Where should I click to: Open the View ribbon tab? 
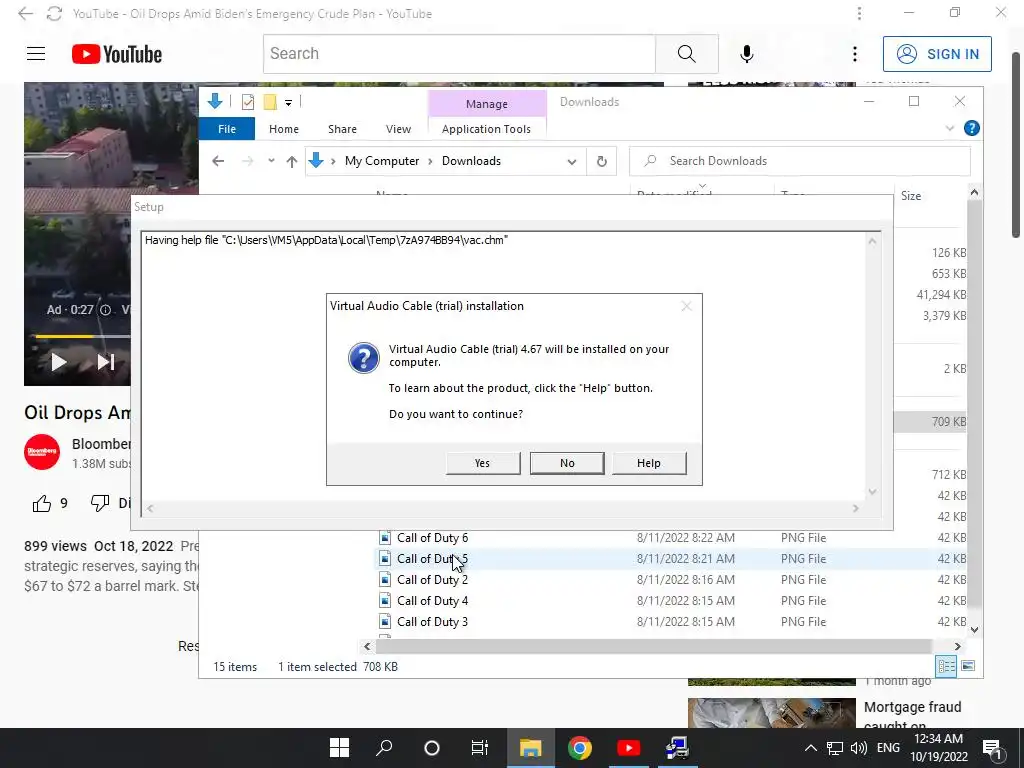pyautogui.click(x=398, y=129)
